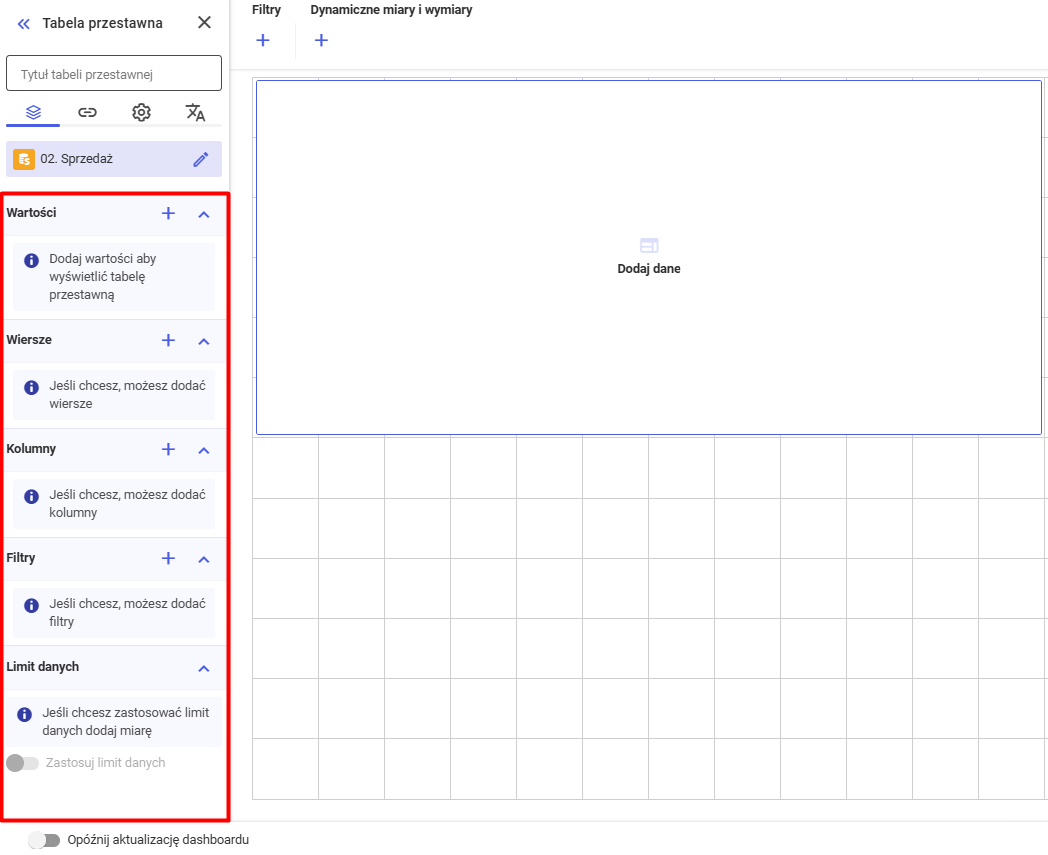Open the gear settings tab
Image resolution: width=1048 pixels, height=855 pixels.
[141, 112]
